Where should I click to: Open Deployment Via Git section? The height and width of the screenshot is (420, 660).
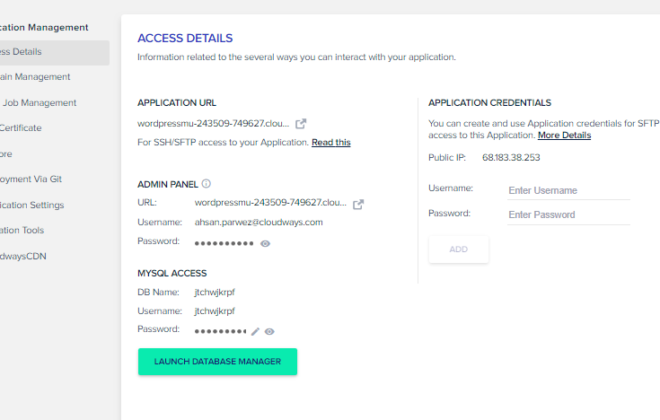(x=31, y=179)
